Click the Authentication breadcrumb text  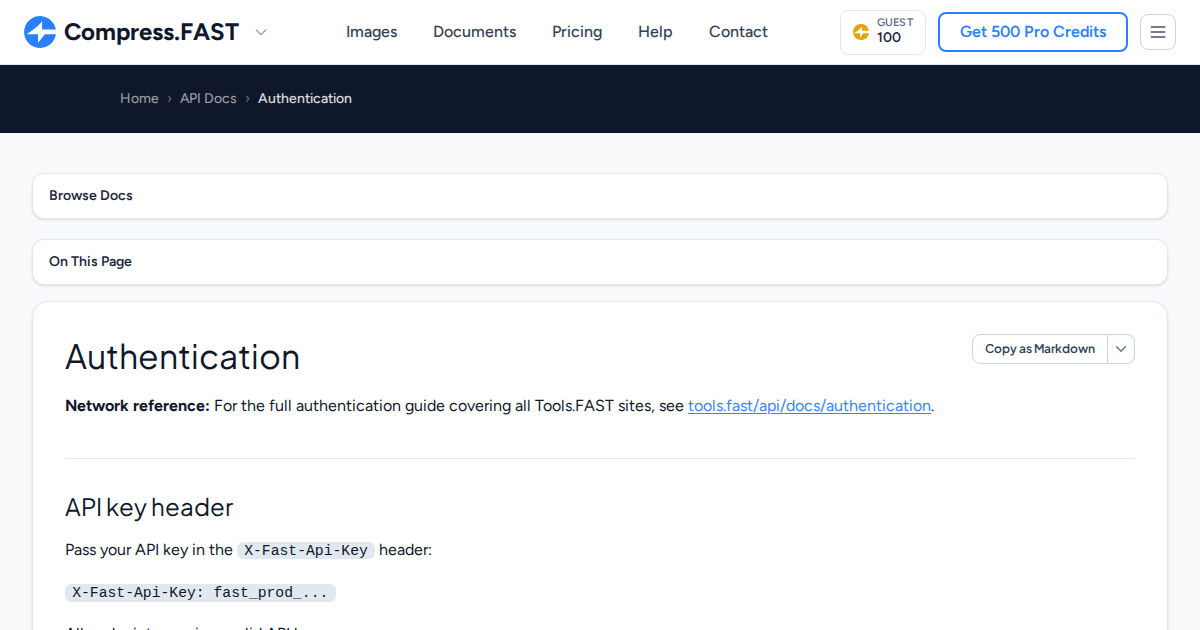coord(305,98)
